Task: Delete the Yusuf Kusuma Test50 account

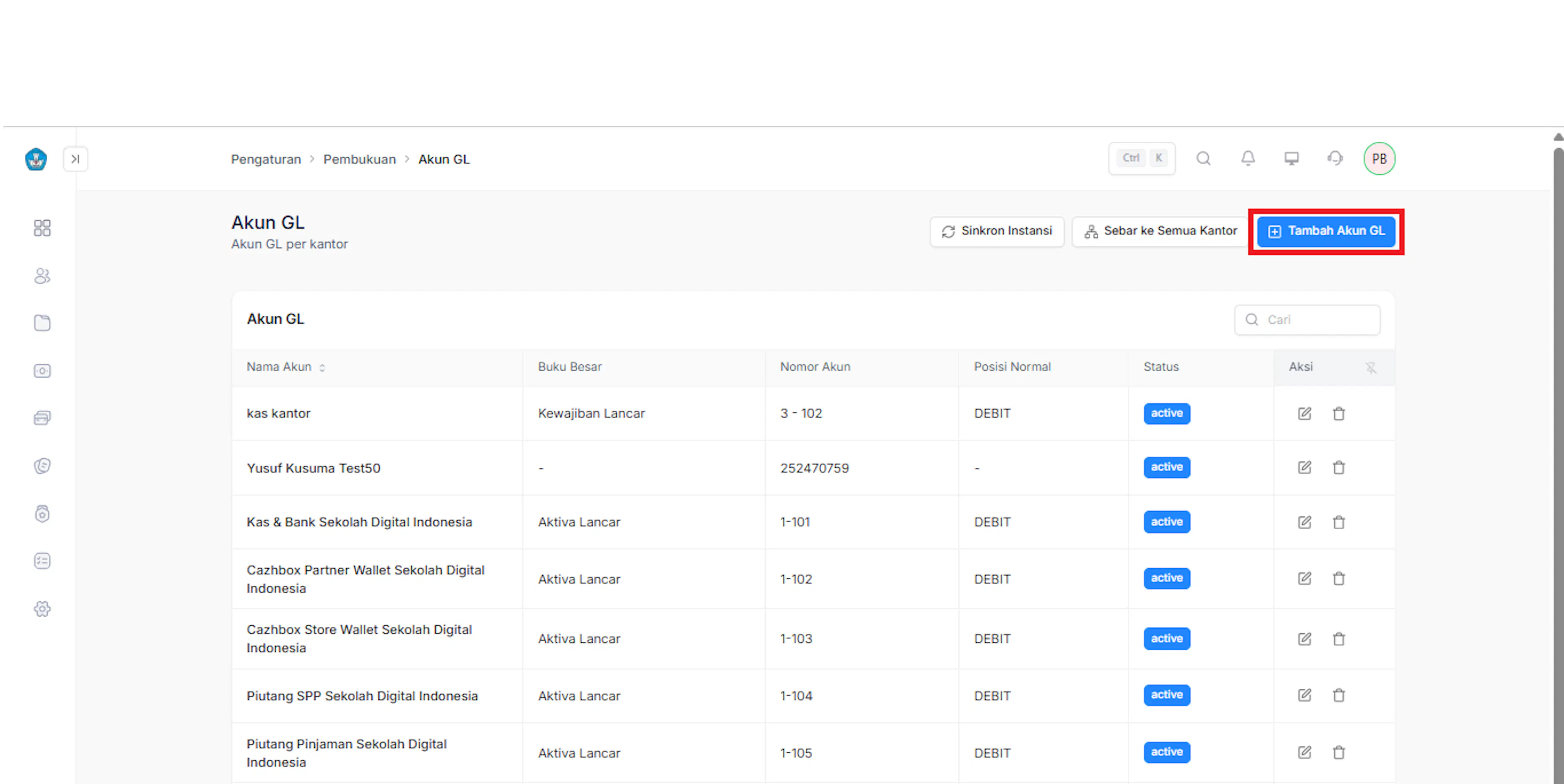Action: coord(1339,467)
